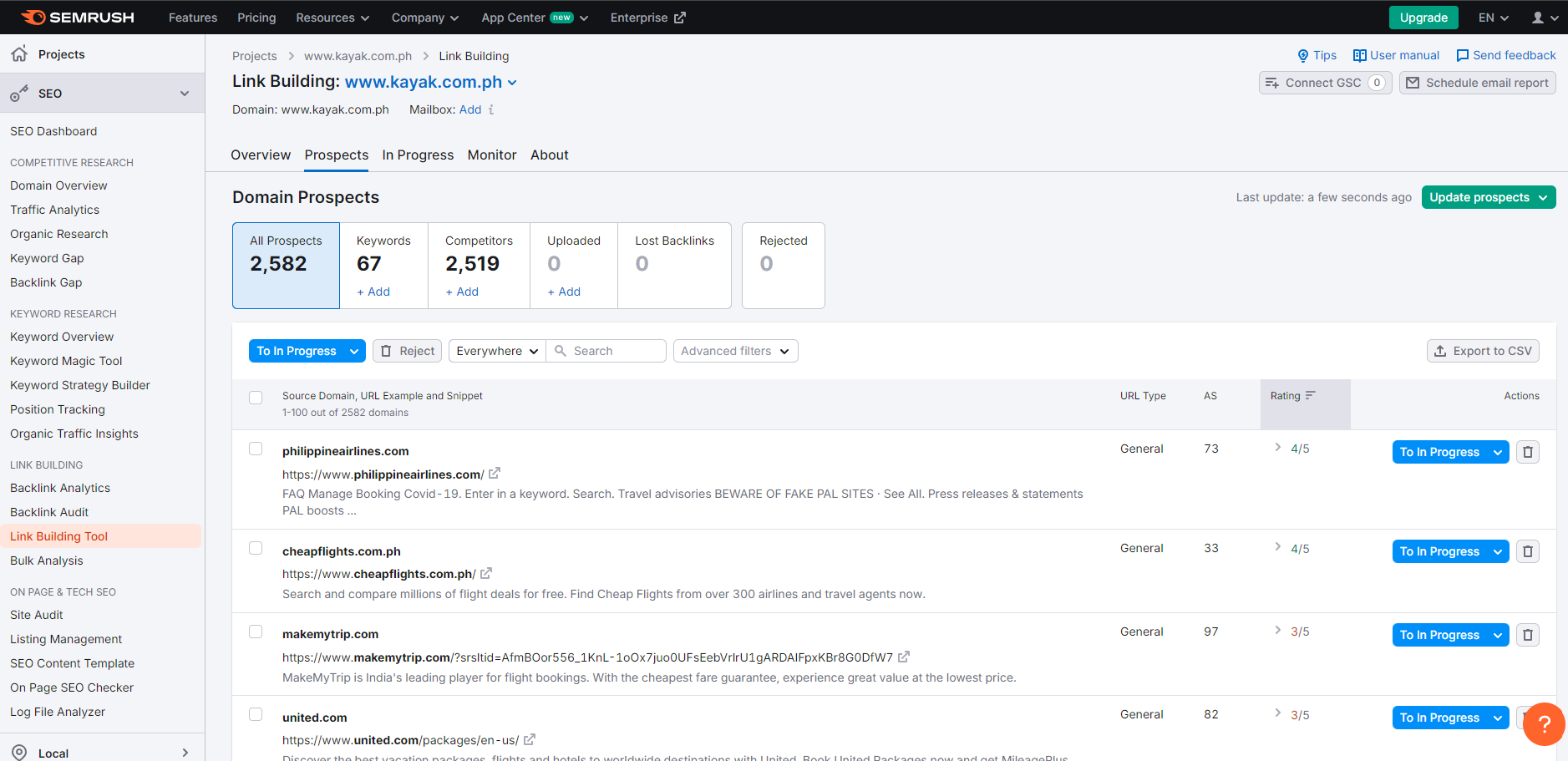
Task: Open Site Audit in sidebar
Action: pyautogui.click(x=37, y=615)
